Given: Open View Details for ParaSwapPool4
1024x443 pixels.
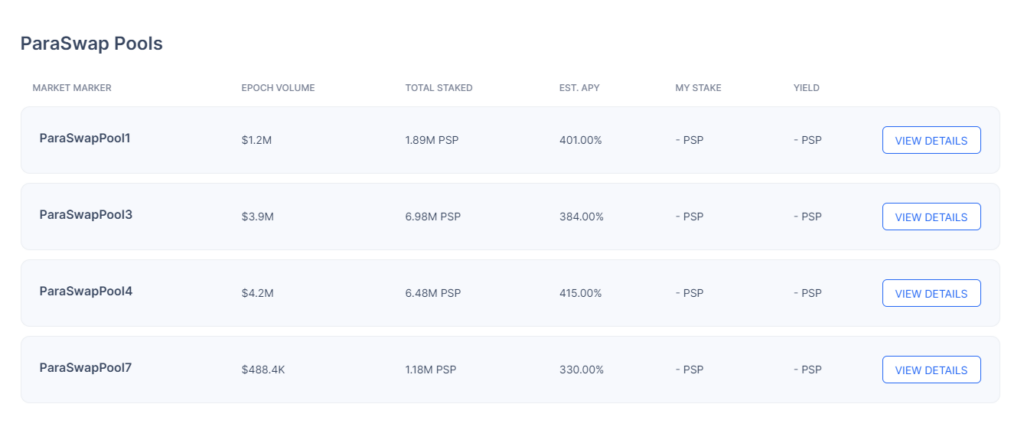Looking at the screenshot, I should pyautogui.click(x=931, y=293).
